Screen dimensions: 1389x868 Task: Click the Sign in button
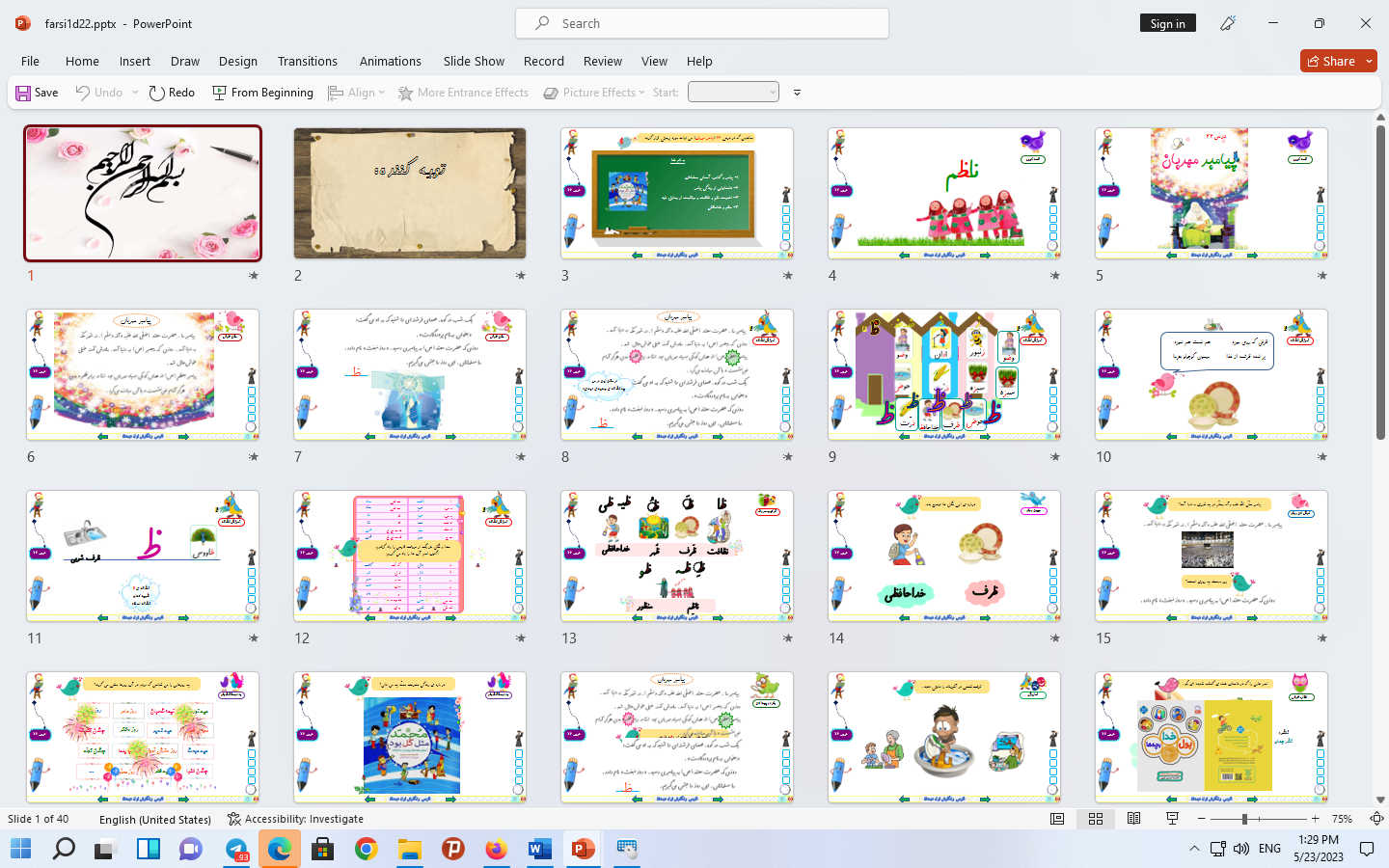point(1167,23)
